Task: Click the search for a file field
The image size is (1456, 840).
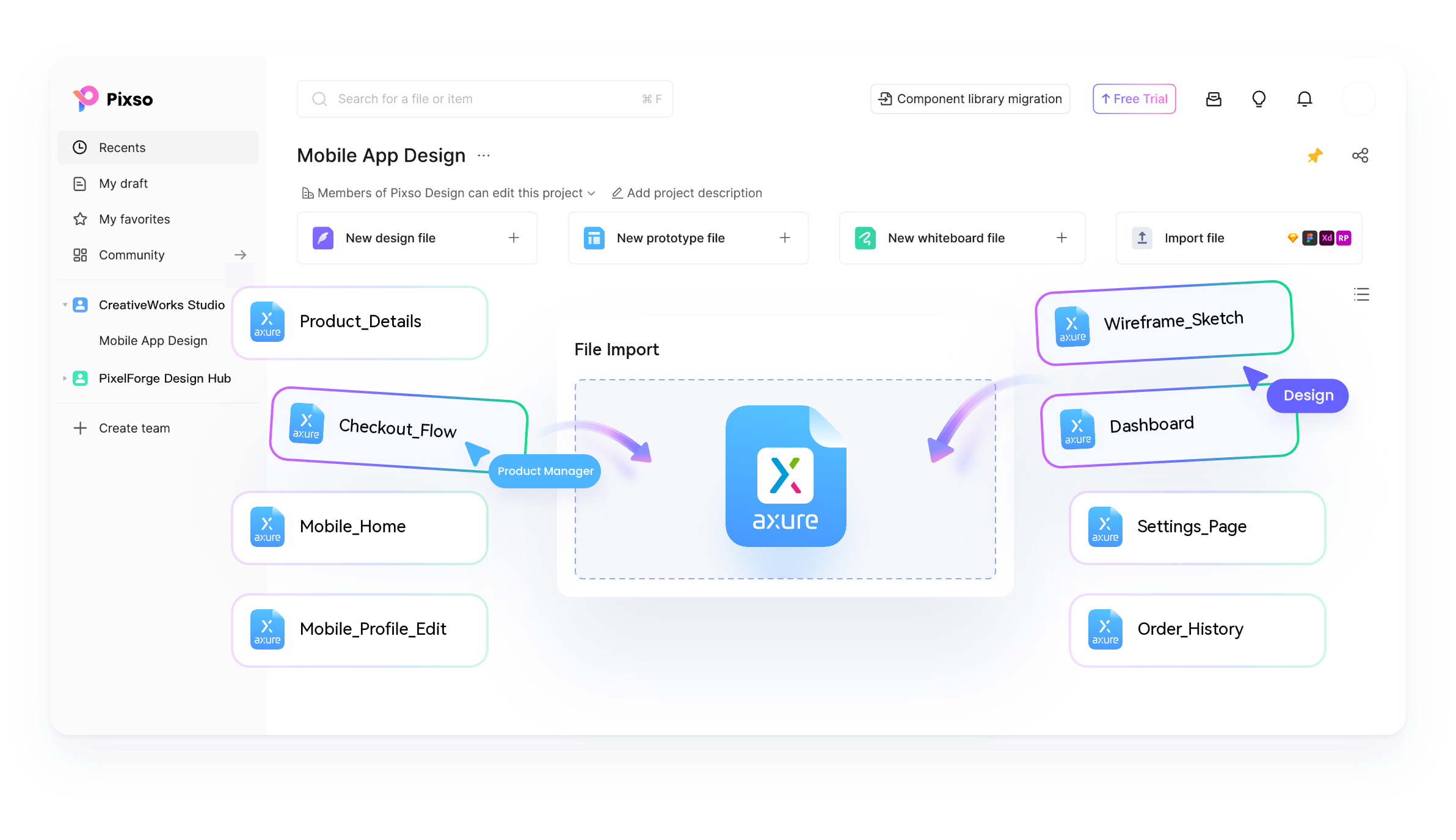Action: pyautogui.click(x=485, y=99)
